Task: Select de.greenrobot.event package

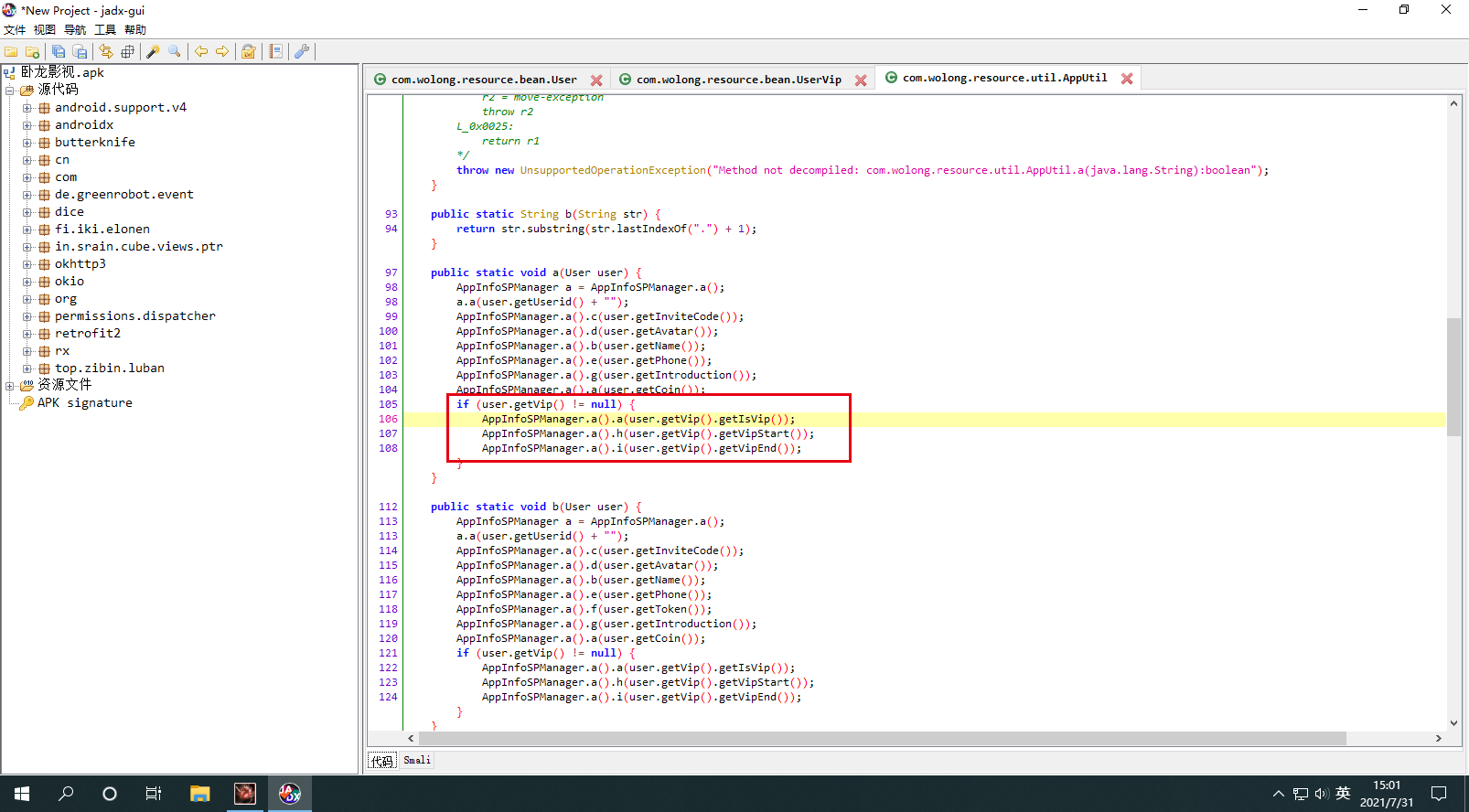Action: point(123,195)
